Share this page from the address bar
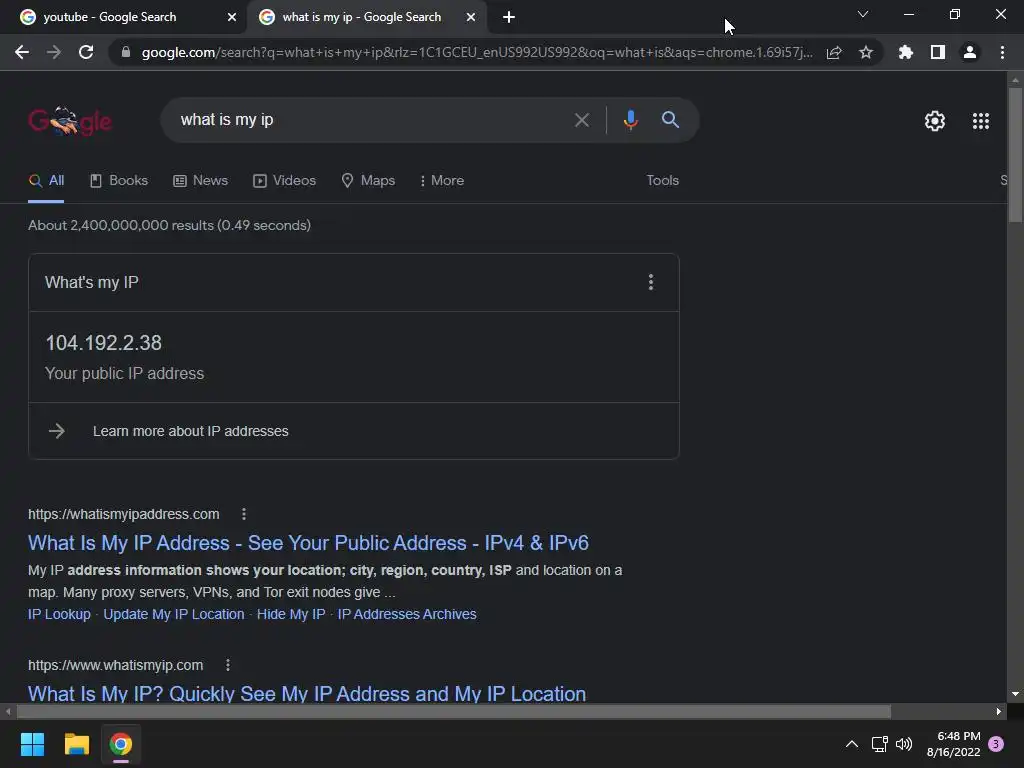Image resolution: width=1024 pixels, height=768 pixels. click(x=834, y=52)
